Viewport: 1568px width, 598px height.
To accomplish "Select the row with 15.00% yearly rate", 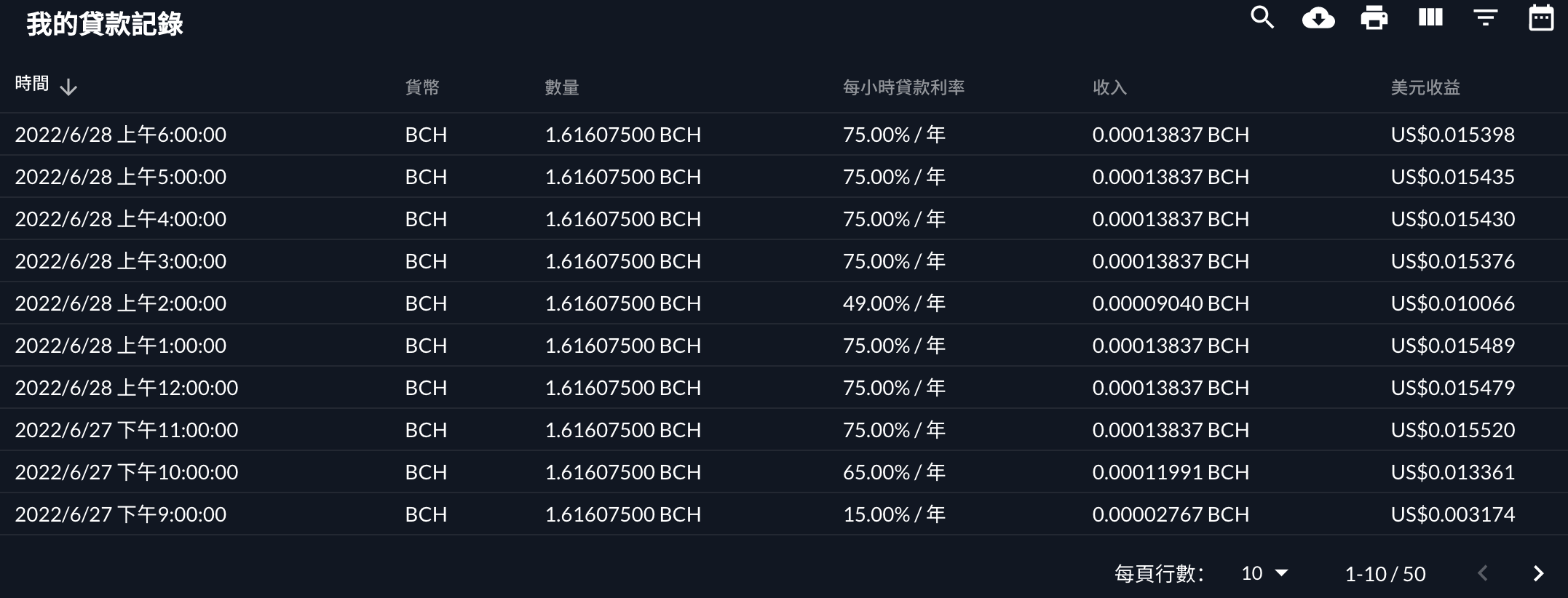I will pos(784,514).
